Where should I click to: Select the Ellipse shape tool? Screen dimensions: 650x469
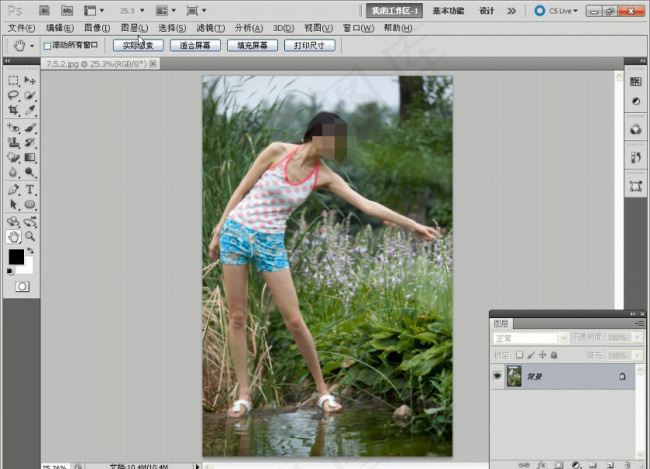pos(30,204)
